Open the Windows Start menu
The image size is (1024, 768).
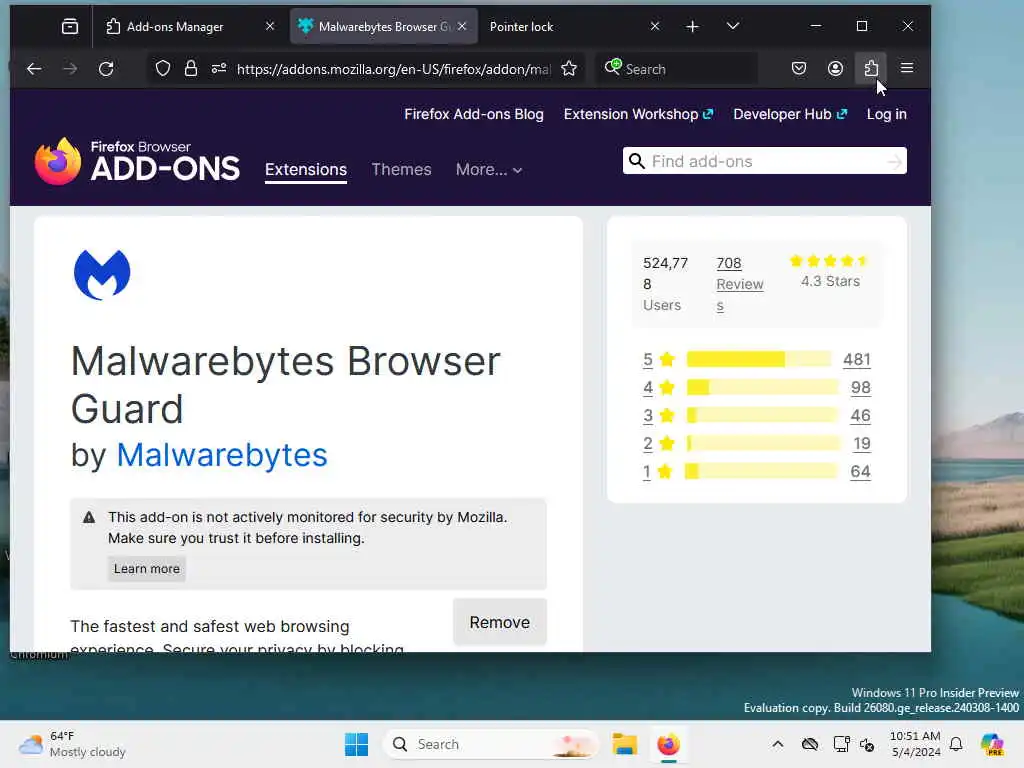click(x=356, y=744)
